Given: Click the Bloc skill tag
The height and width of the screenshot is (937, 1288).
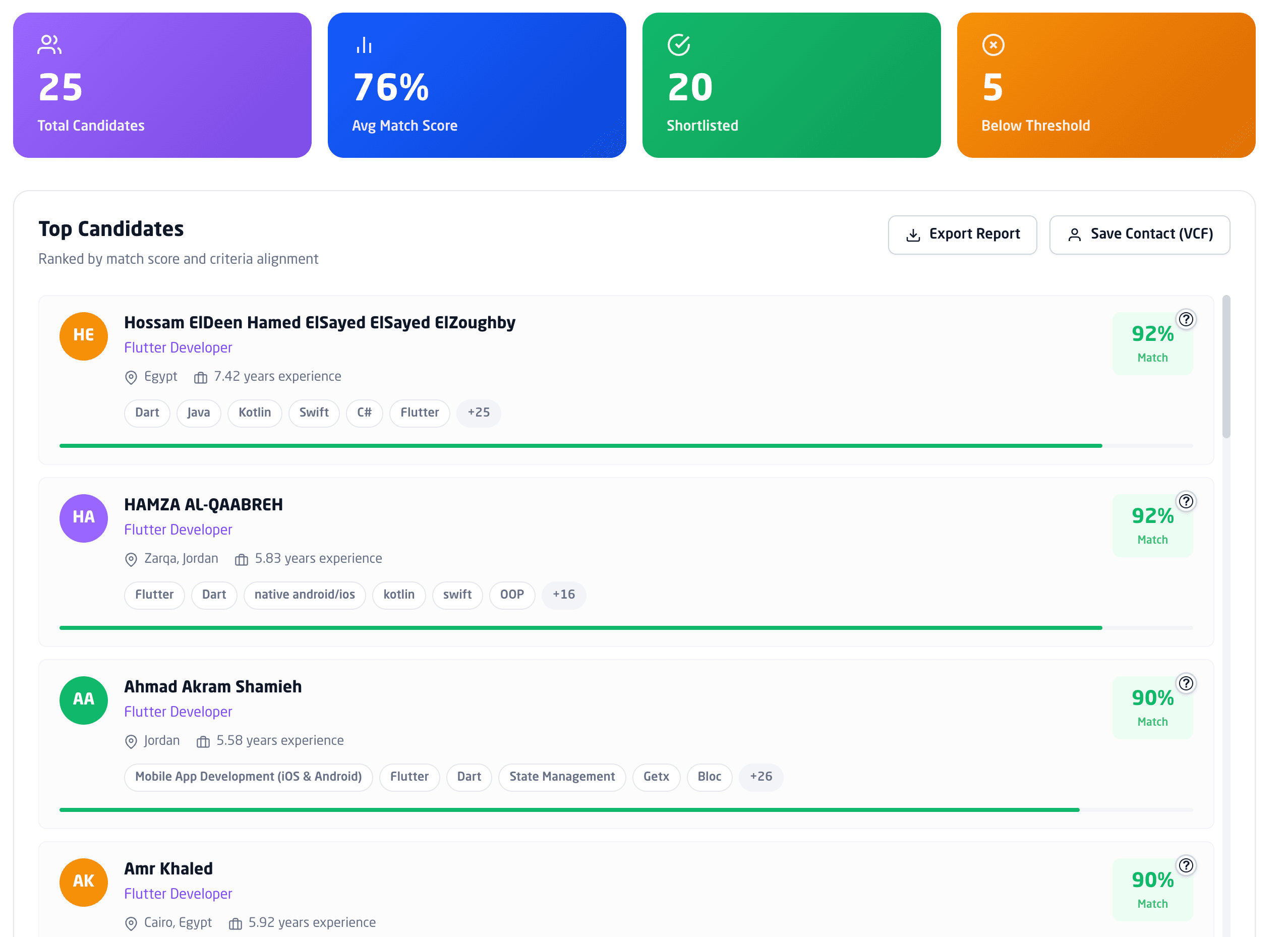Looking at the screenshot, I should click(x=710, y=777).
